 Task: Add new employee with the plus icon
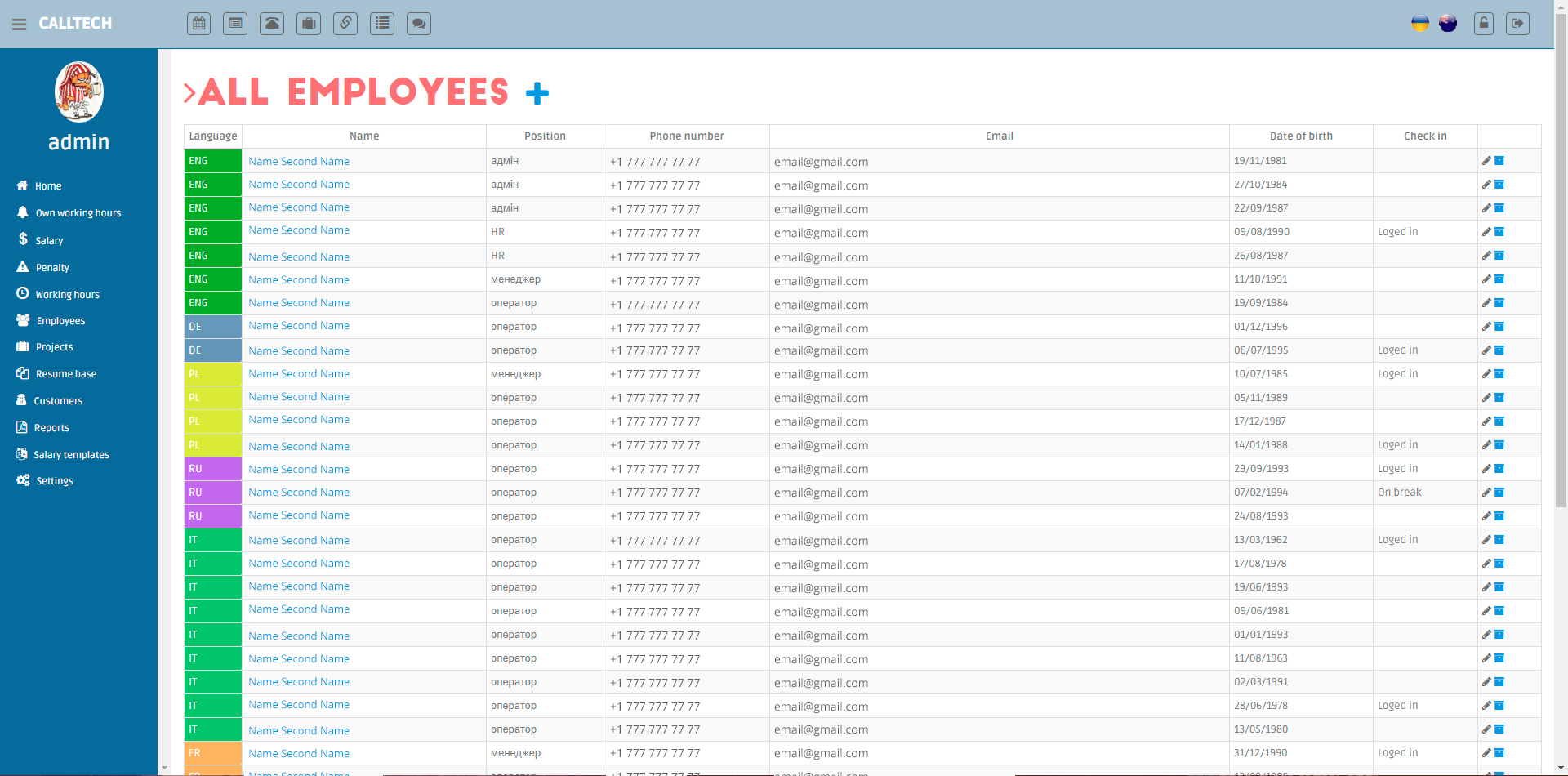(537, 93)
